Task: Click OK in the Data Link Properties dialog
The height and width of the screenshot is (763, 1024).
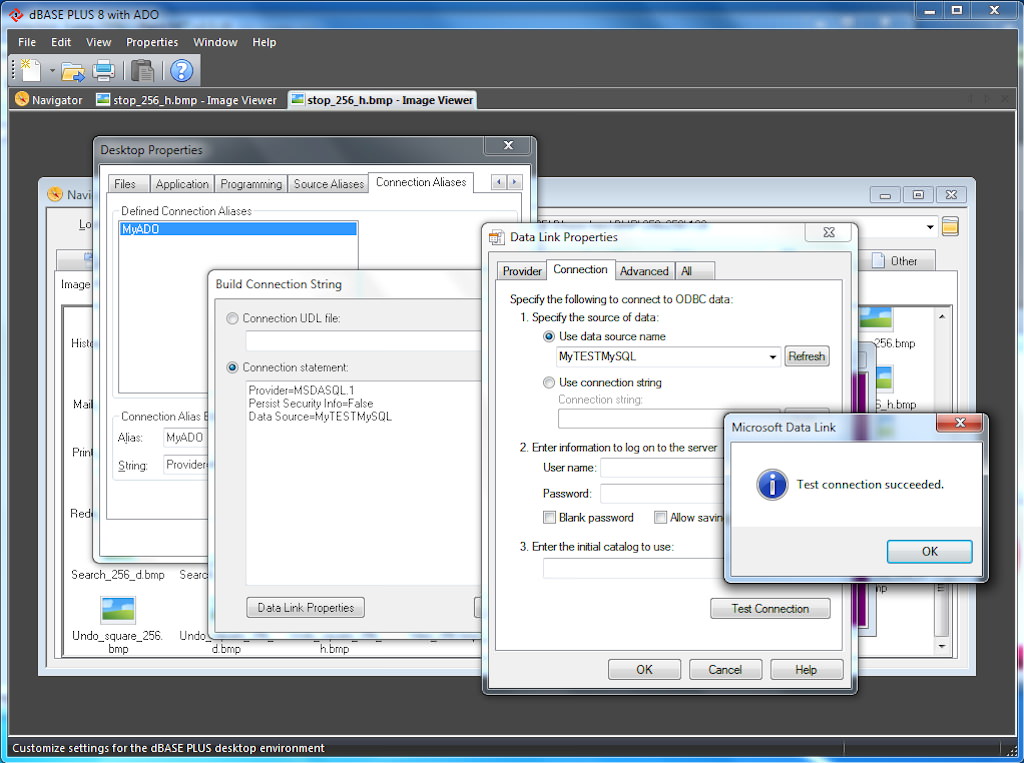Action: coord(644,670)
